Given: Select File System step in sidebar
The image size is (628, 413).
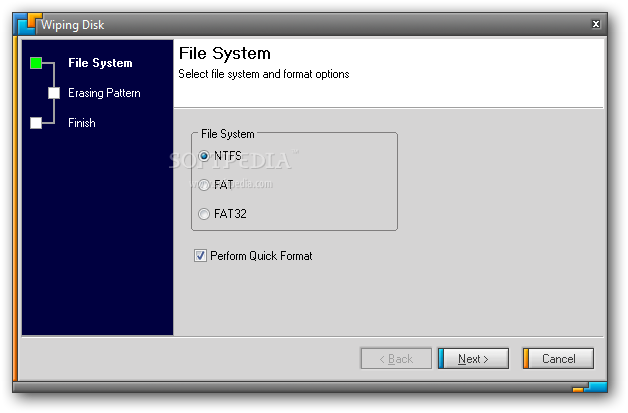Looking at the screenshot, I should point(100,63).
